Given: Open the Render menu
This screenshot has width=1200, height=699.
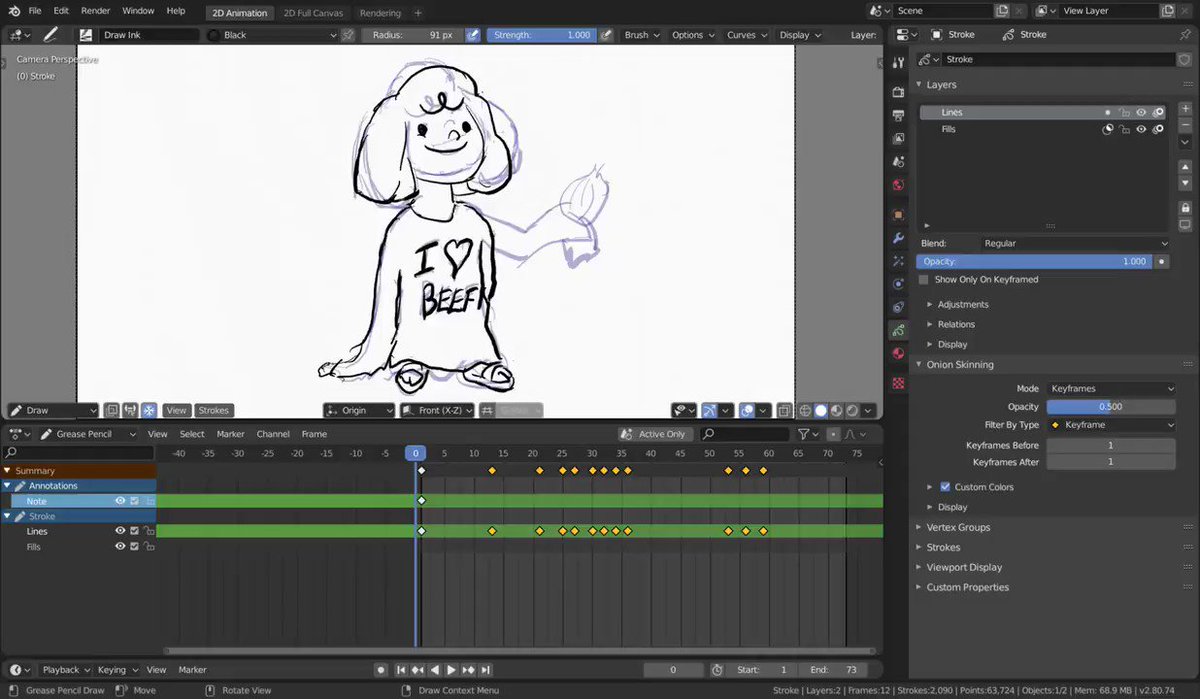Looking at the screenshot, I should pos(96,11).
